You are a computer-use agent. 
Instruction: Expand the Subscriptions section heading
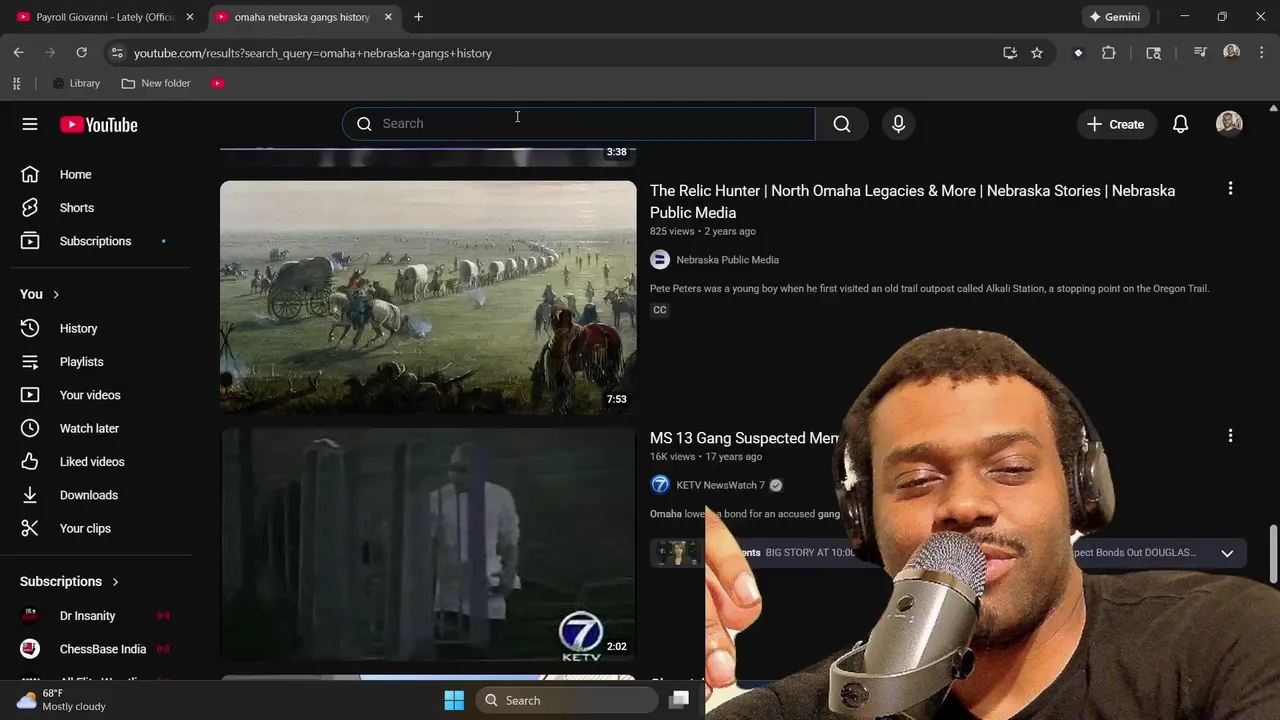tap(69, 581)
